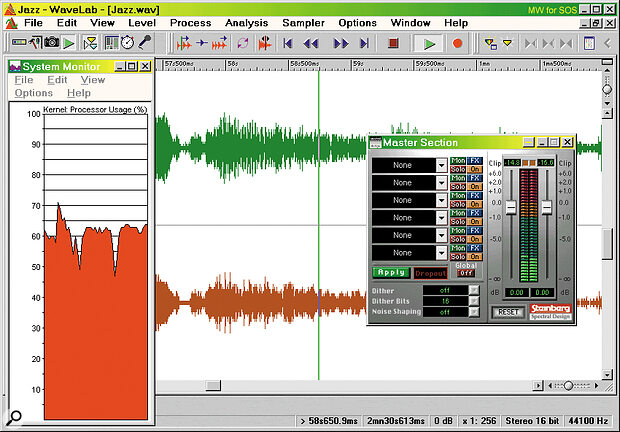
Task: Click the red waveform with marker pin icon
Action: tap(265, 43)
